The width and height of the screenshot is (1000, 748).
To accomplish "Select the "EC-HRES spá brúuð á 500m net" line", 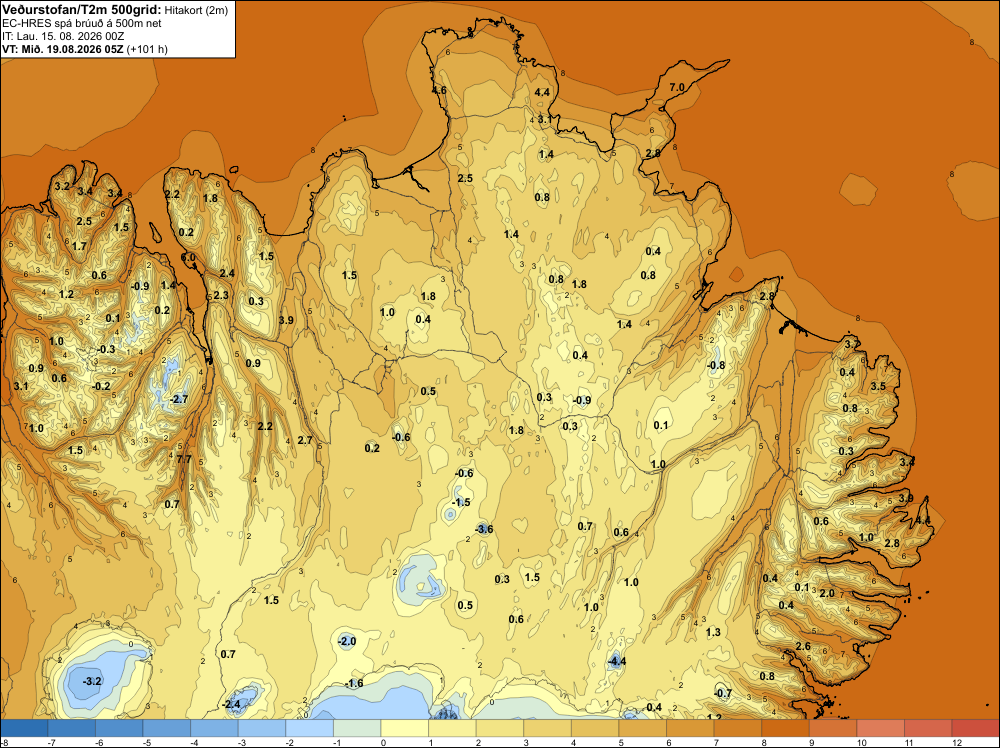I will pos(81,23).
